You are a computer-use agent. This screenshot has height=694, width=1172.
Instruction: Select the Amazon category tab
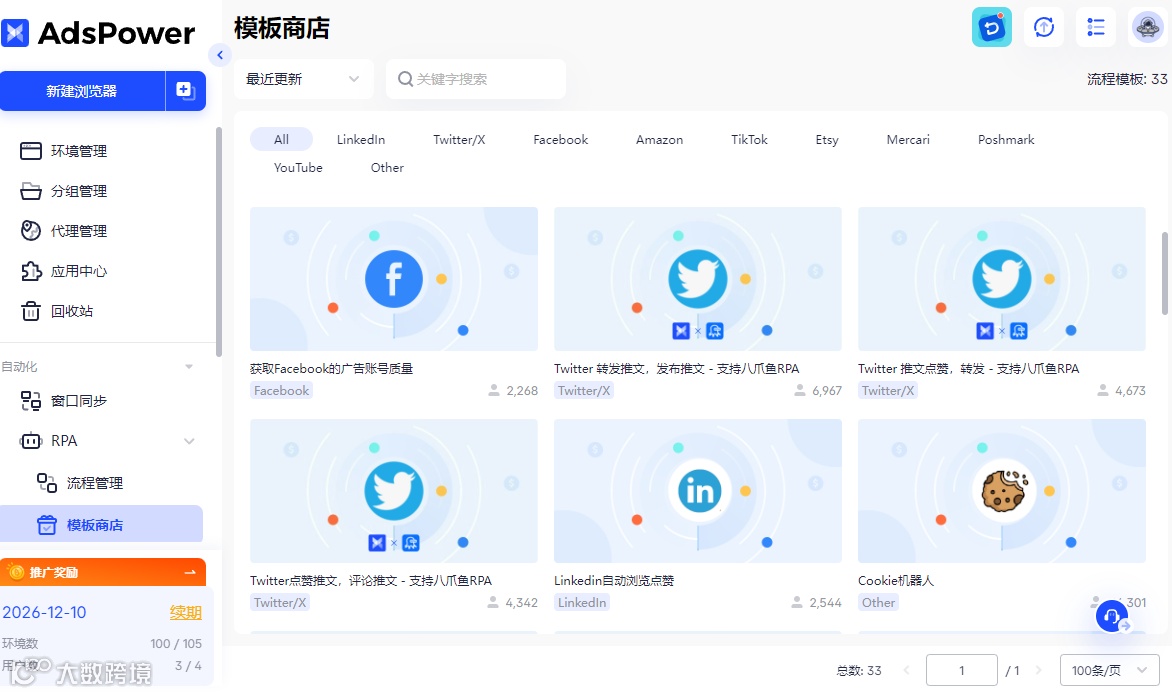tap(659, 139)
